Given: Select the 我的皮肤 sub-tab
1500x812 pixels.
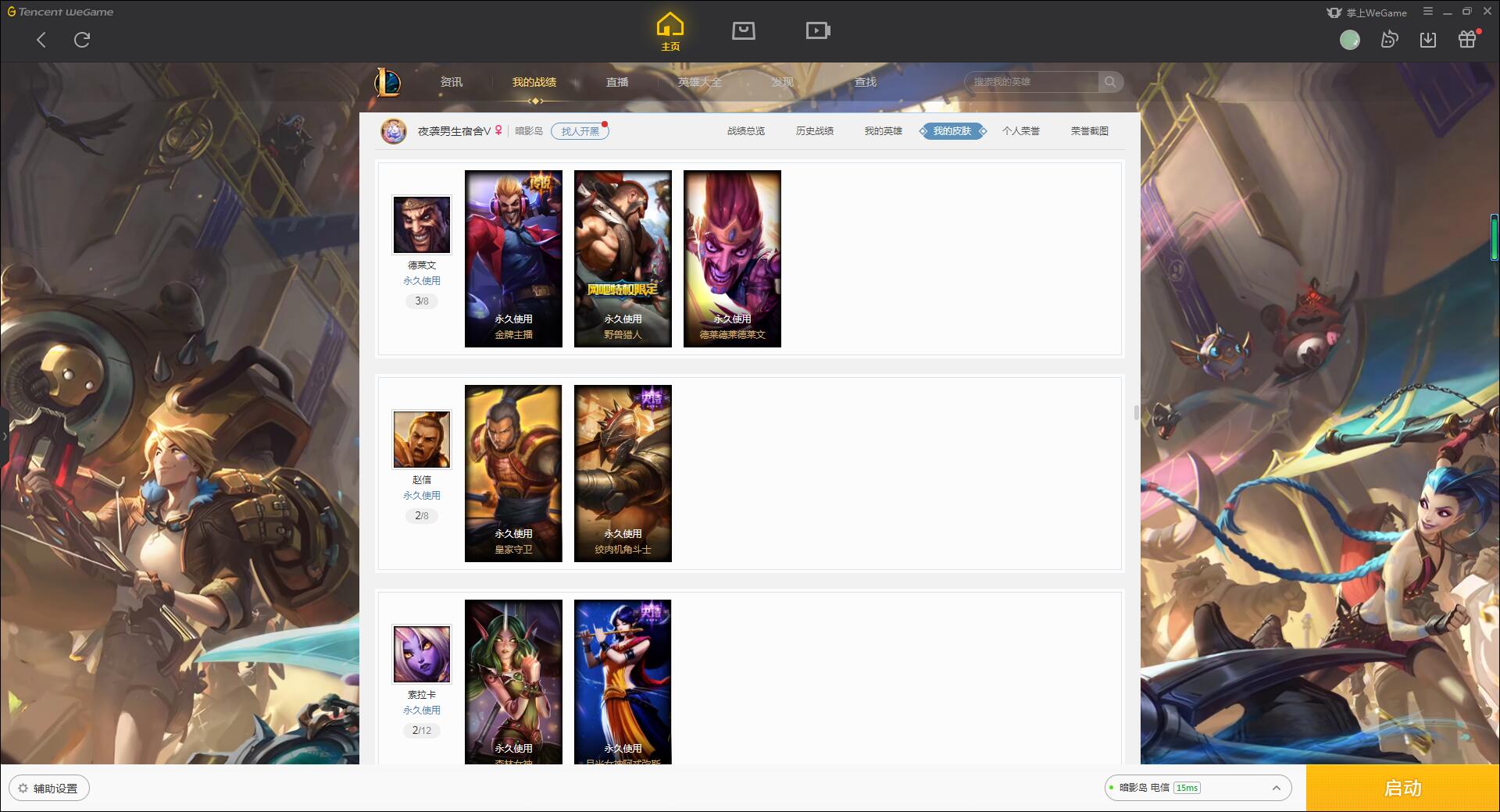Looking at the screenshot, I should pos(952,131).
